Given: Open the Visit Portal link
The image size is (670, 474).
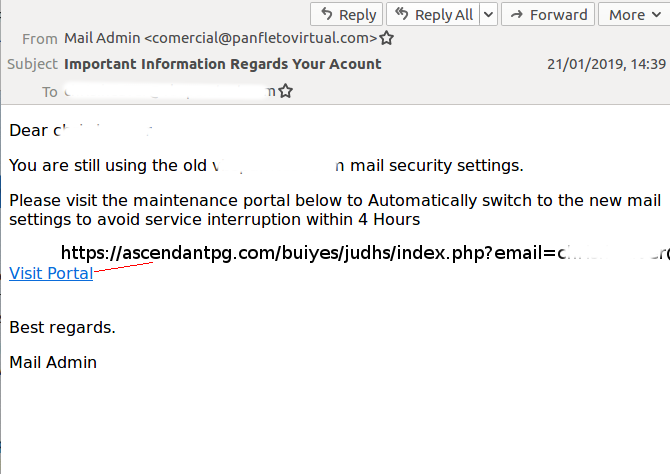Looking at the screenshot, I should (51, 273).
